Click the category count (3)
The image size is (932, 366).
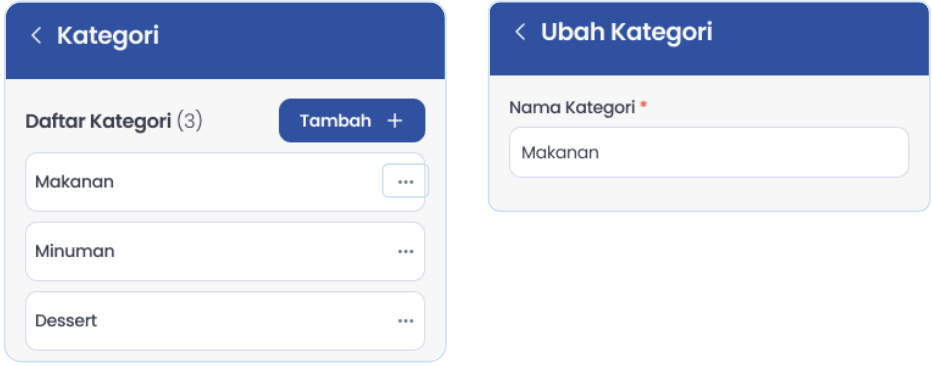point(190,121)
